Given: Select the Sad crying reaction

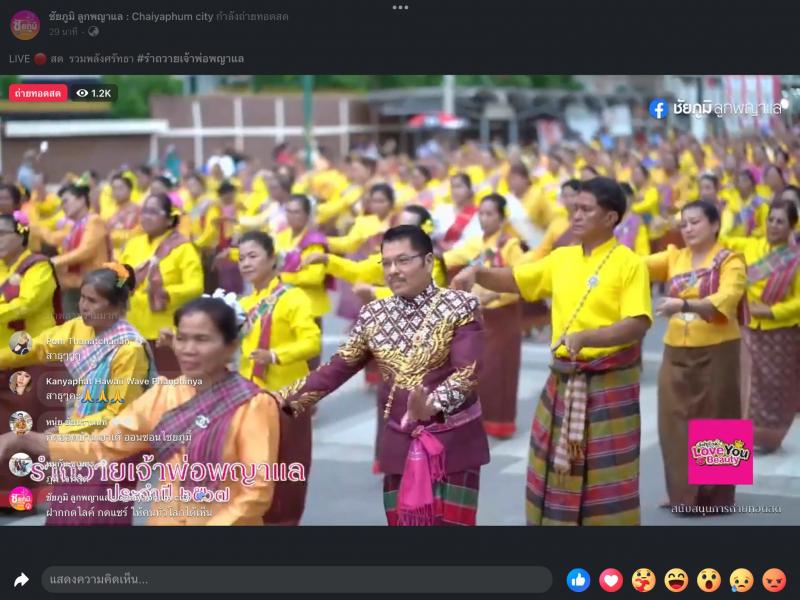Looking at the screenshot, I should (741, 580).
